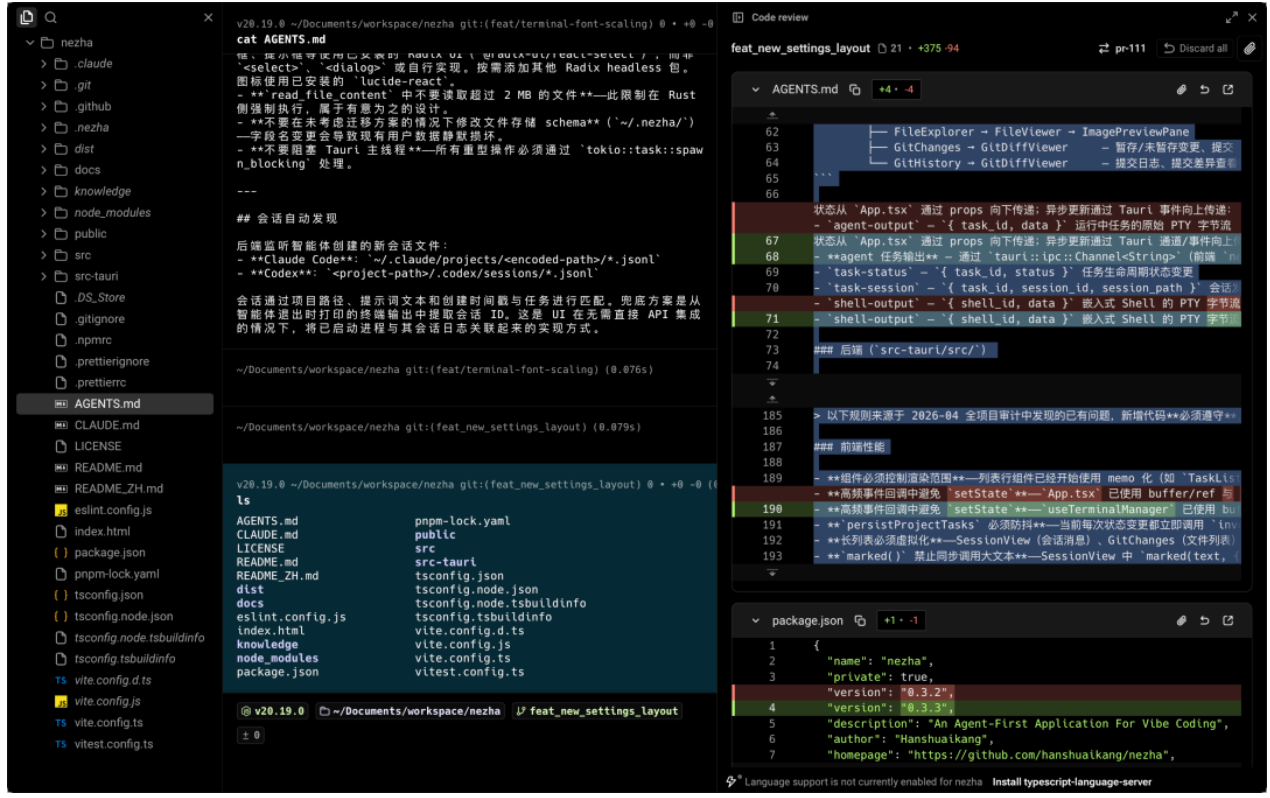Collapse the AGENTS.md diff section

[756, 89]
